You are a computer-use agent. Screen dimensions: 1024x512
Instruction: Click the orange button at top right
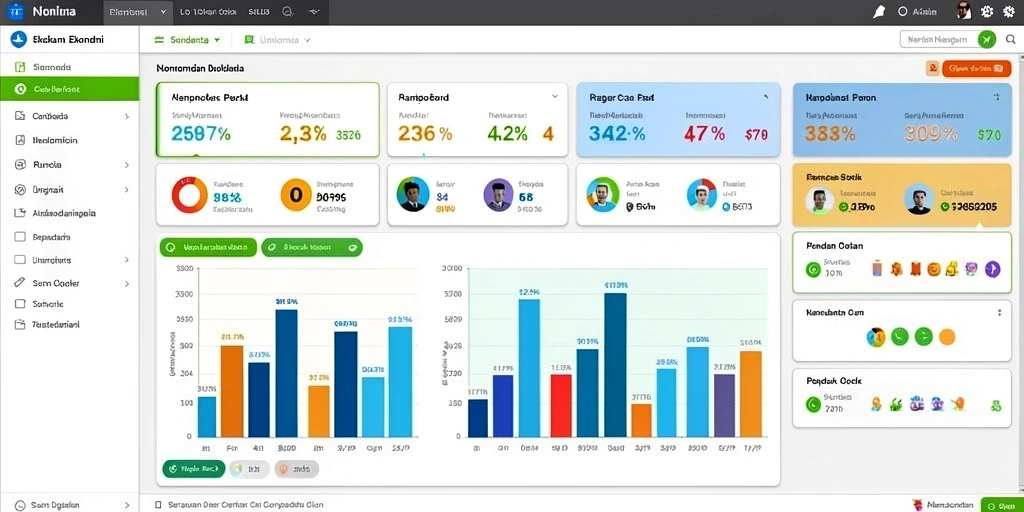[976, 68]
